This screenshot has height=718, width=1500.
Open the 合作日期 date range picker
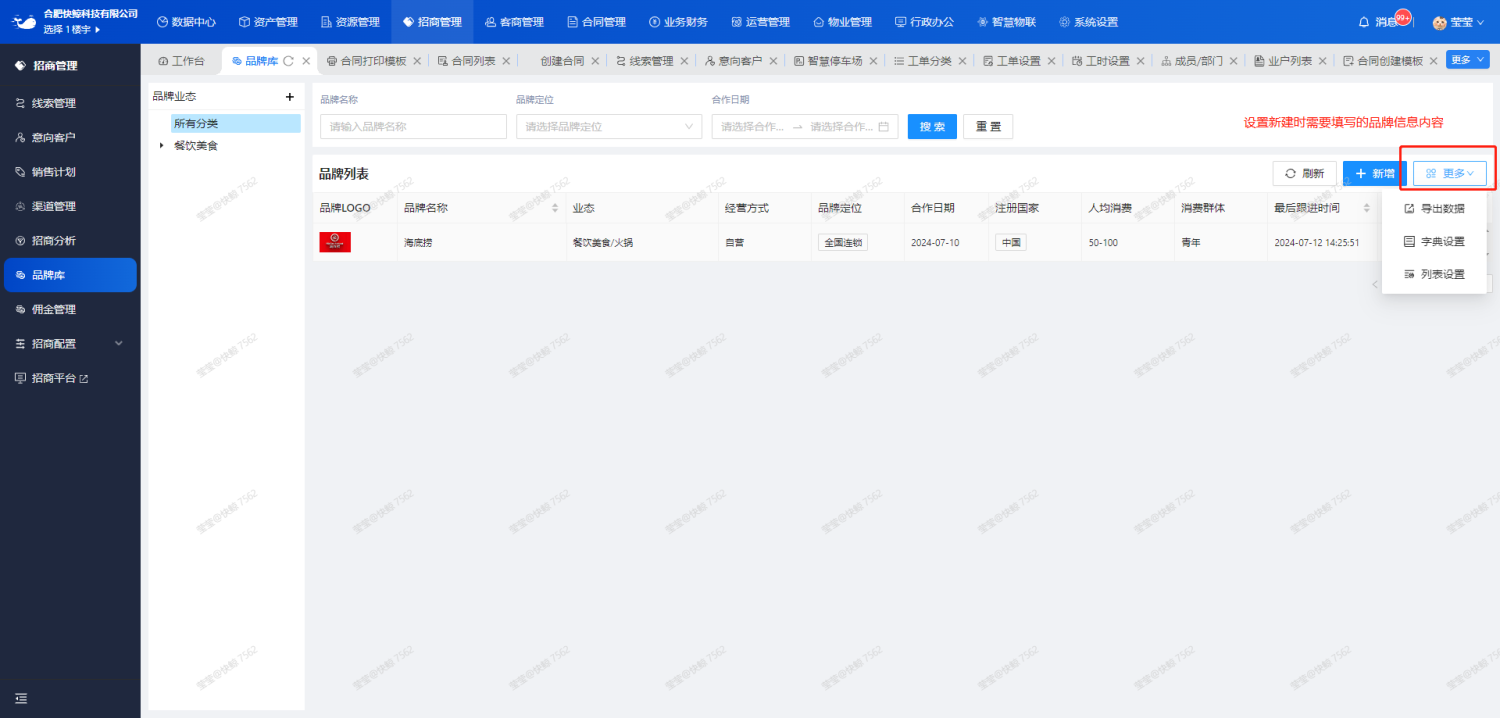(x=805, y=126)
